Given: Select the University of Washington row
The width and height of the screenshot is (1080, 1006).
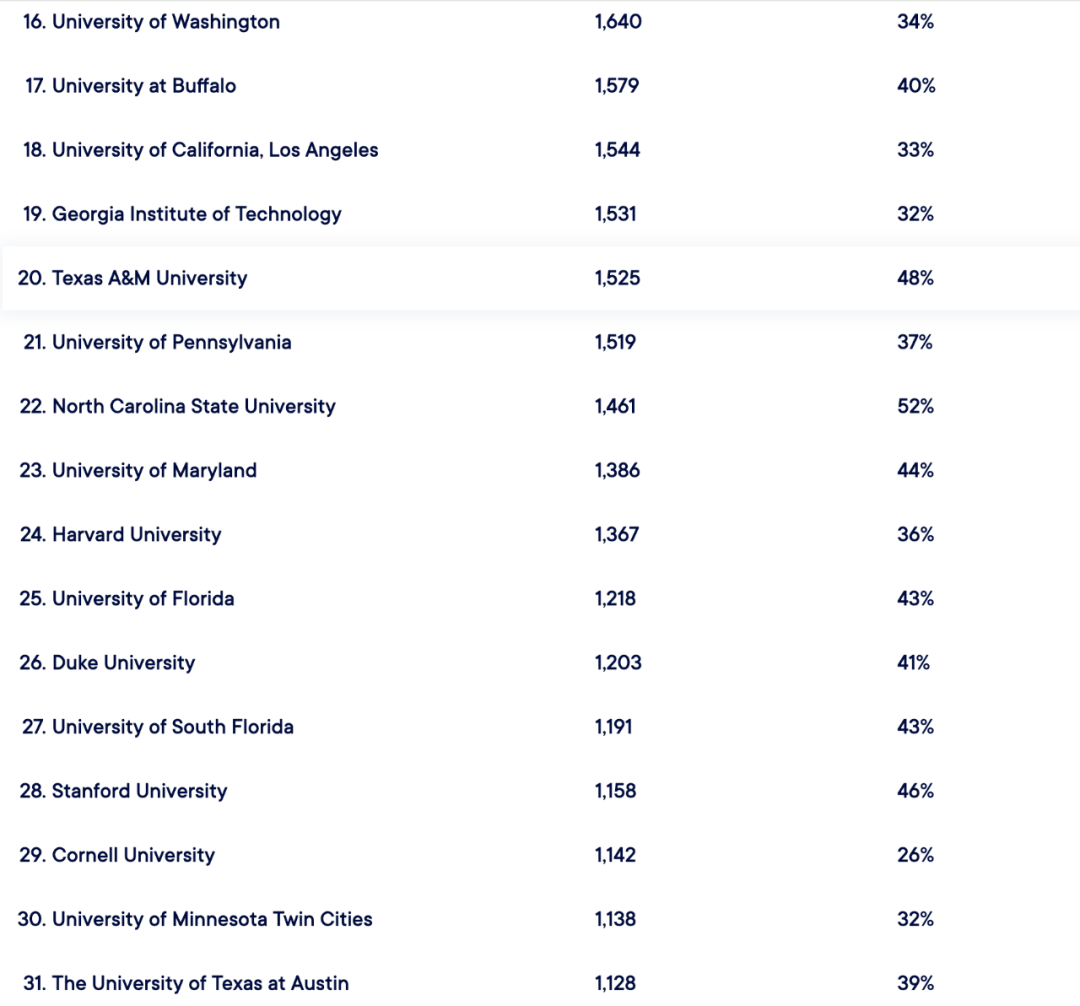Looking at the screenshot, I should tap(540, 22).
